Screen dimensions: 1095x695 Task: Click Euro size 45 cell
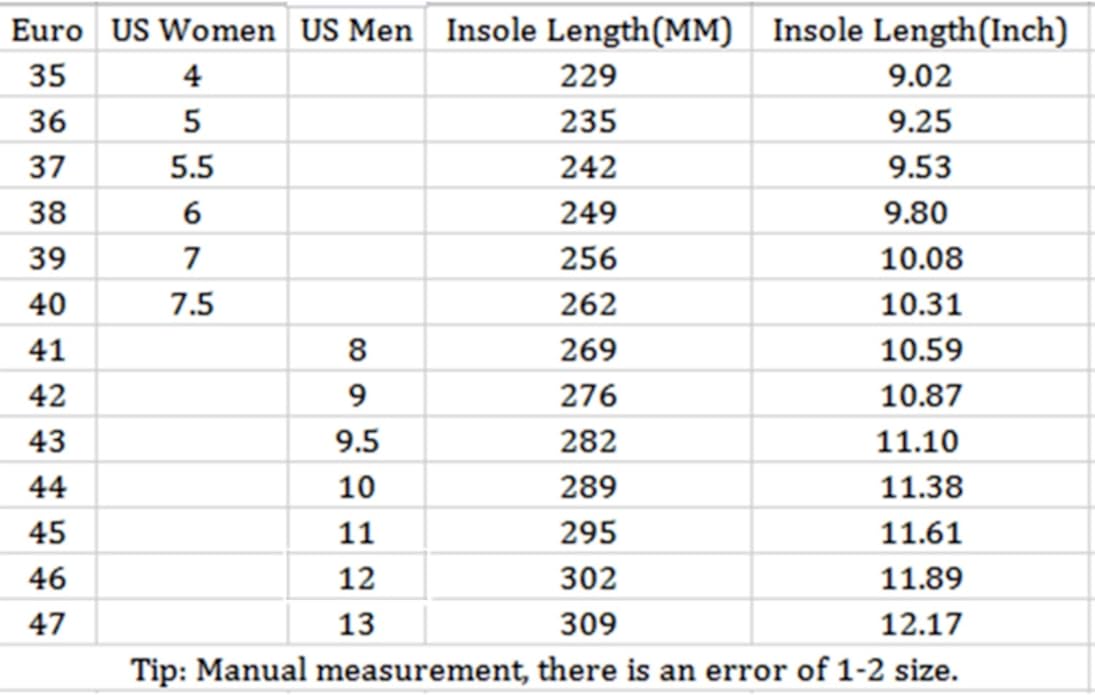(x=47, y=533)
